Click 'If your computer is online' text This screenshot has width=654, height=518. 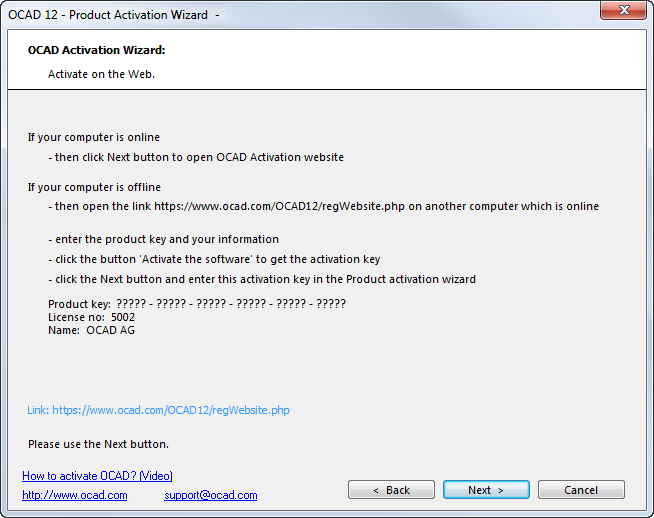[x=94, y=137]
